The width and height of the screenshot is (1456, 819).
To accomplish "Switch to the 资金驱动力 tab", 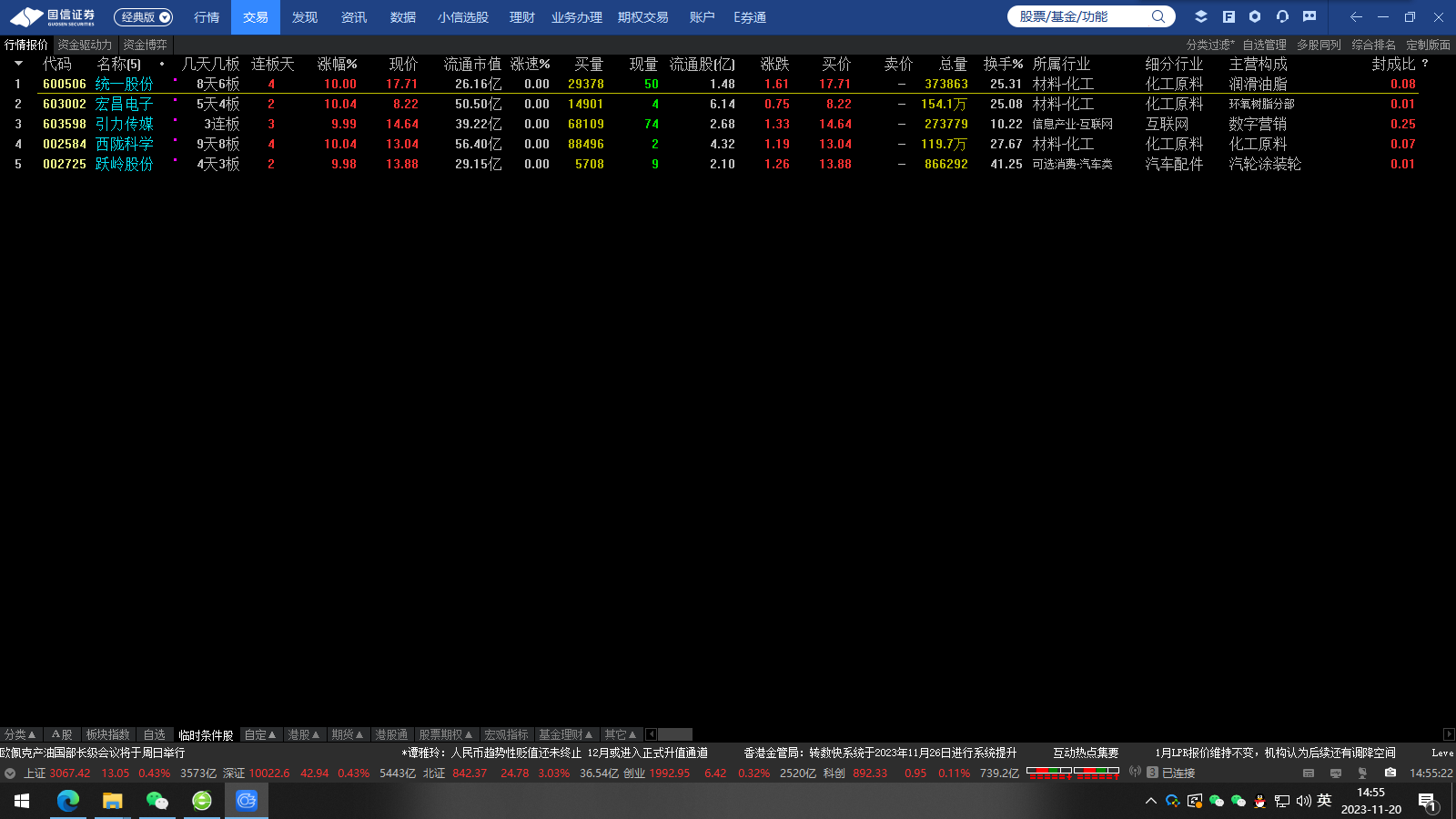I will click(x=85, y=45).
